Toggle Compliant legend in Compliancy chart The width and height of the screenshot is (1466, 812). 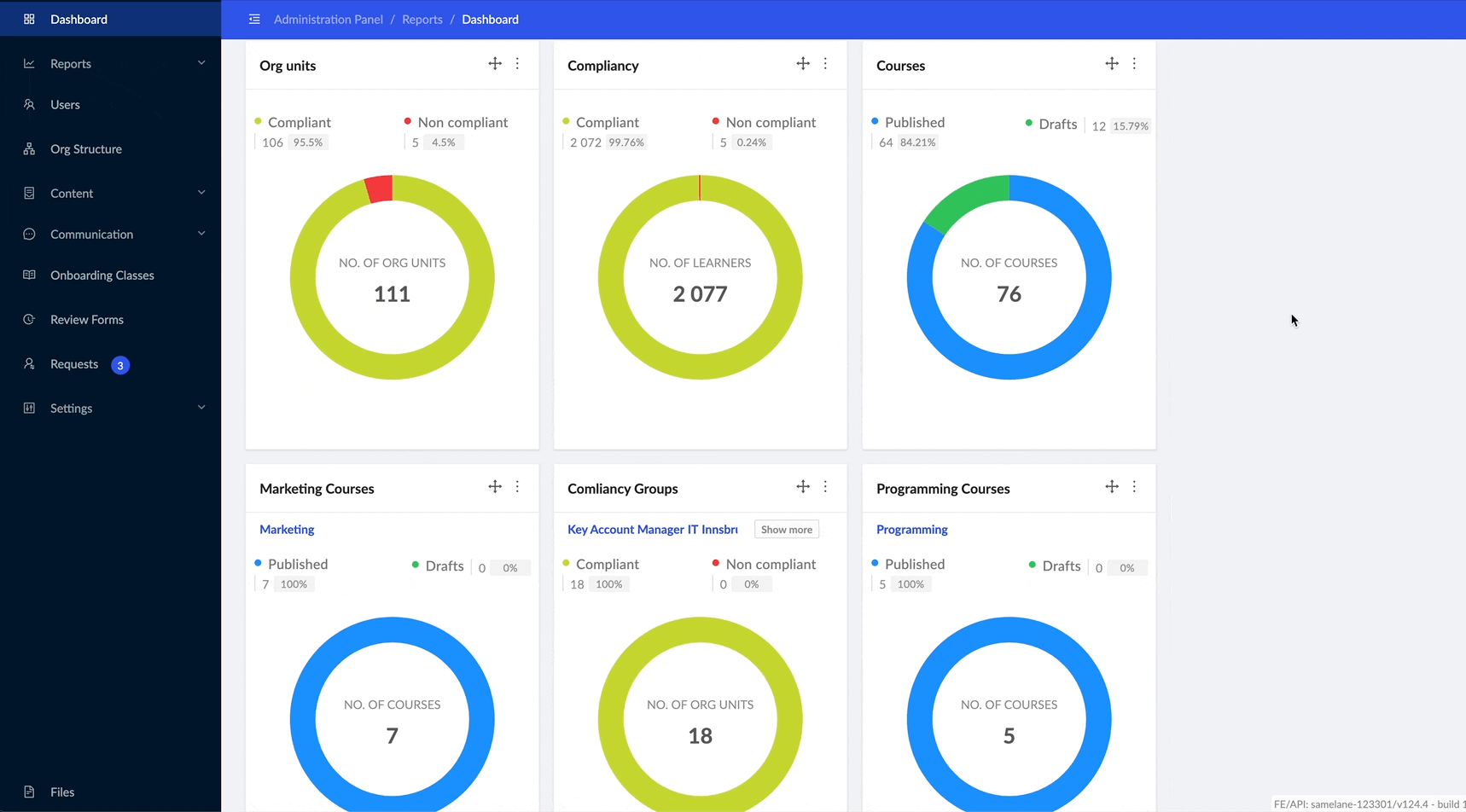607,123
